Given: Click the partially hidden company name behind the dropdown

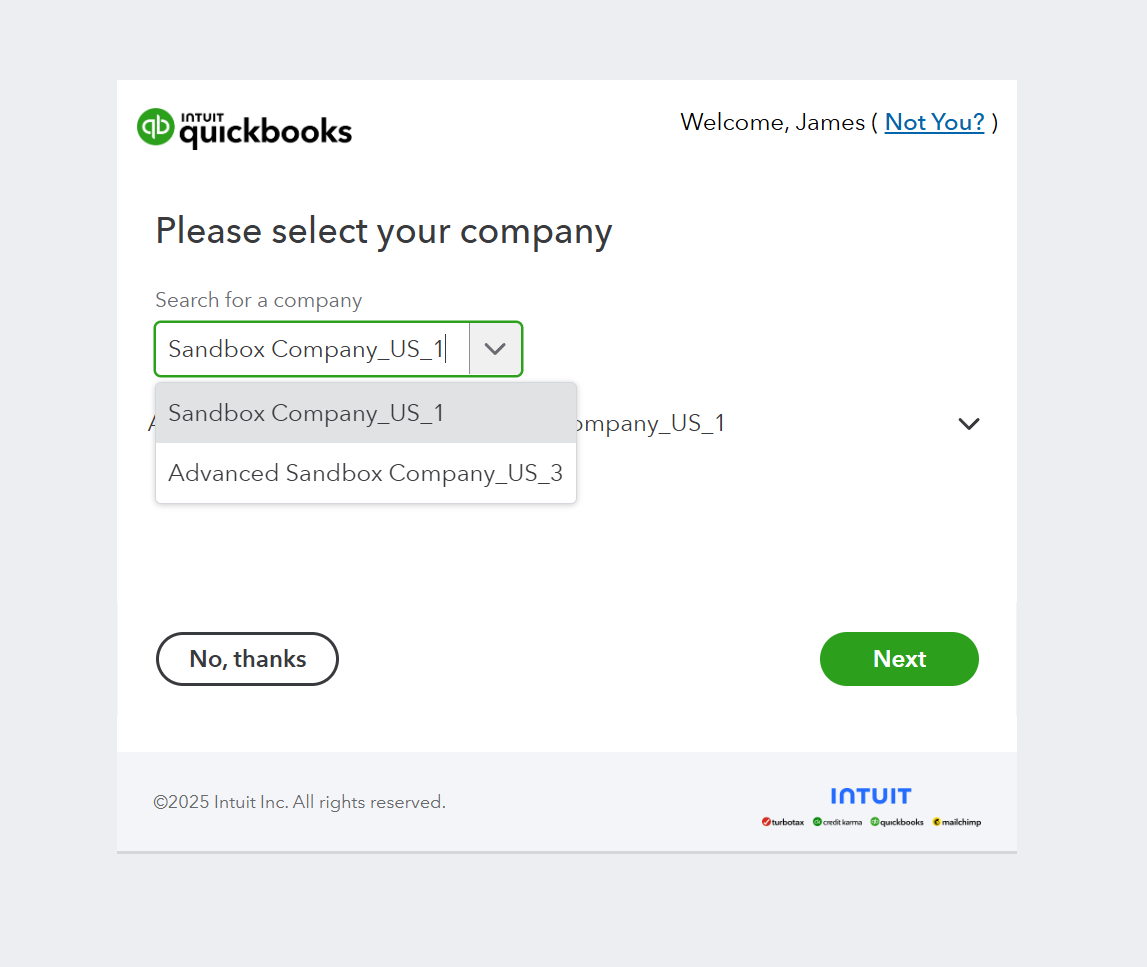Looking at the screenshot, I should tap(650, 424).
